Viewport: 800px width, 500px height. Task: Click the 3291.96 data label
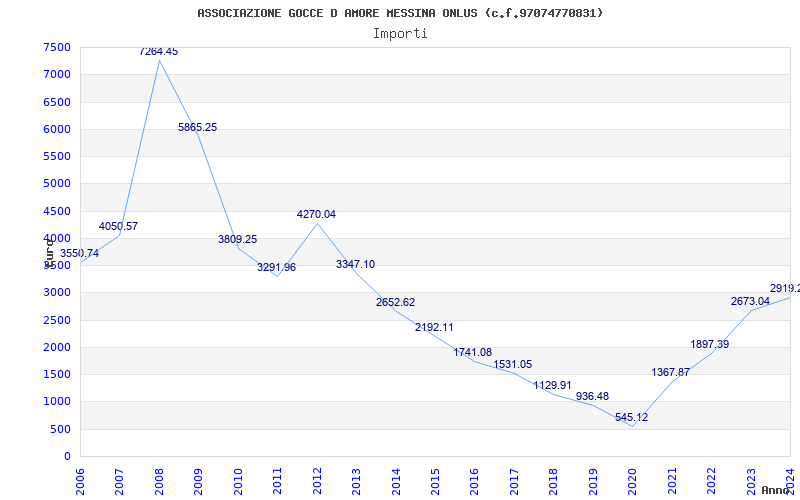click(x=277, y=267)
